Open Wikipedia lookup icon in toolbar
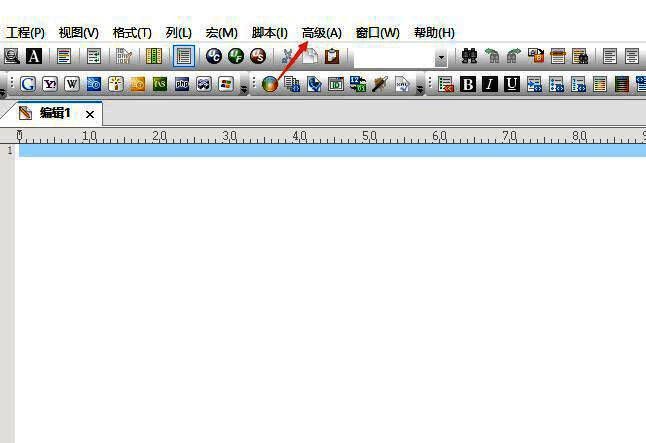This screenshot has width=646, height=443. click(72, 84)
